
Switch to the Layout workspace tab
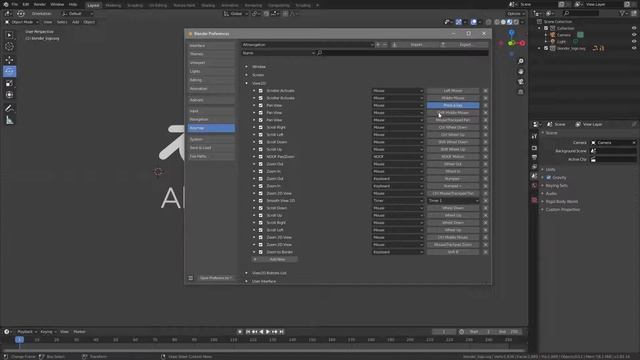93,5
